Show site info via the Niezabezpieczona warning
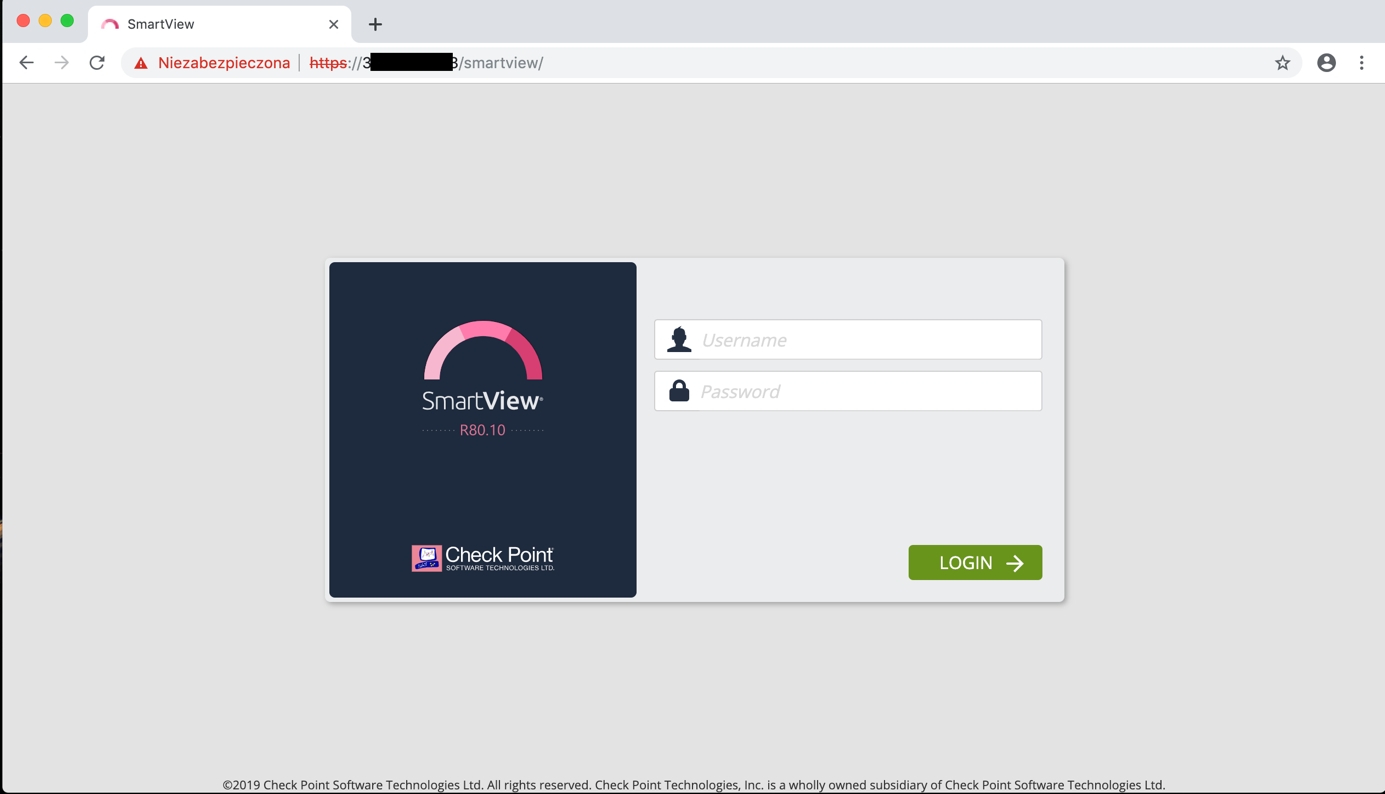This screenshot has height=794, width=1385. pyautogui.click(x=212, y=63)
